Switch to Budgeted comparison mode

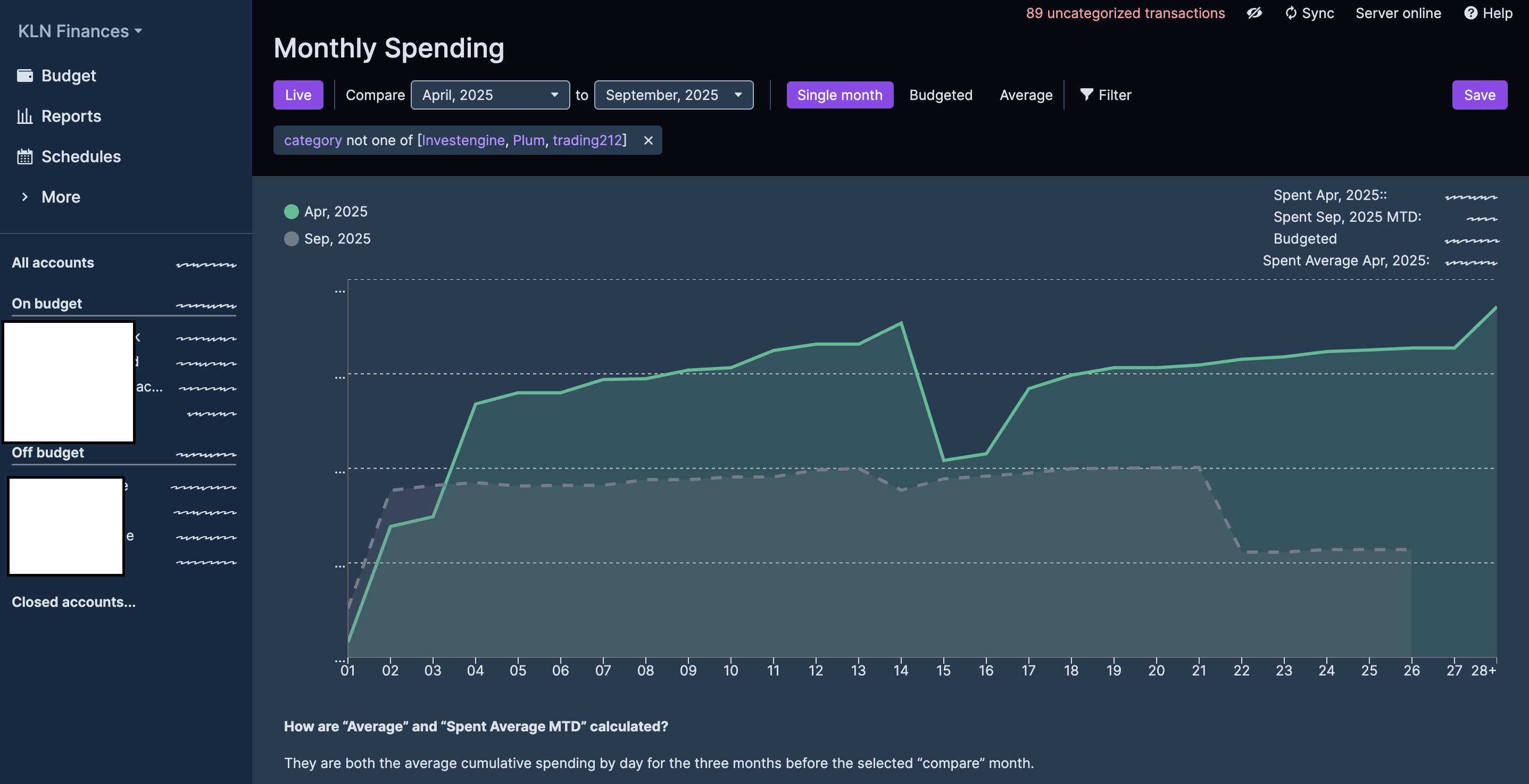(940, 95)
